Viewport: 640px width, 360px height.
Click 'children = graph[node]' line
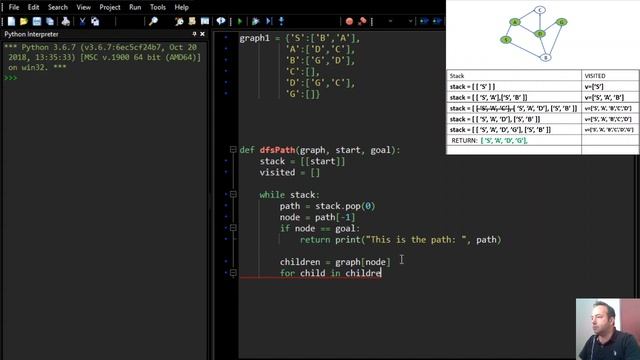point(335,262)
